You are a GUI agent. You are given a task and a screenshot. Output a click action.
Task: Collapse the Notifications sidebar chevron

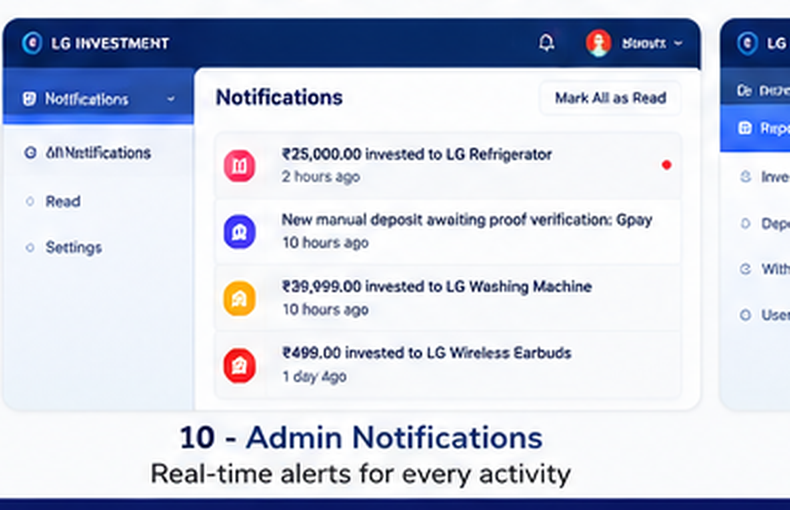coord(171,99)
